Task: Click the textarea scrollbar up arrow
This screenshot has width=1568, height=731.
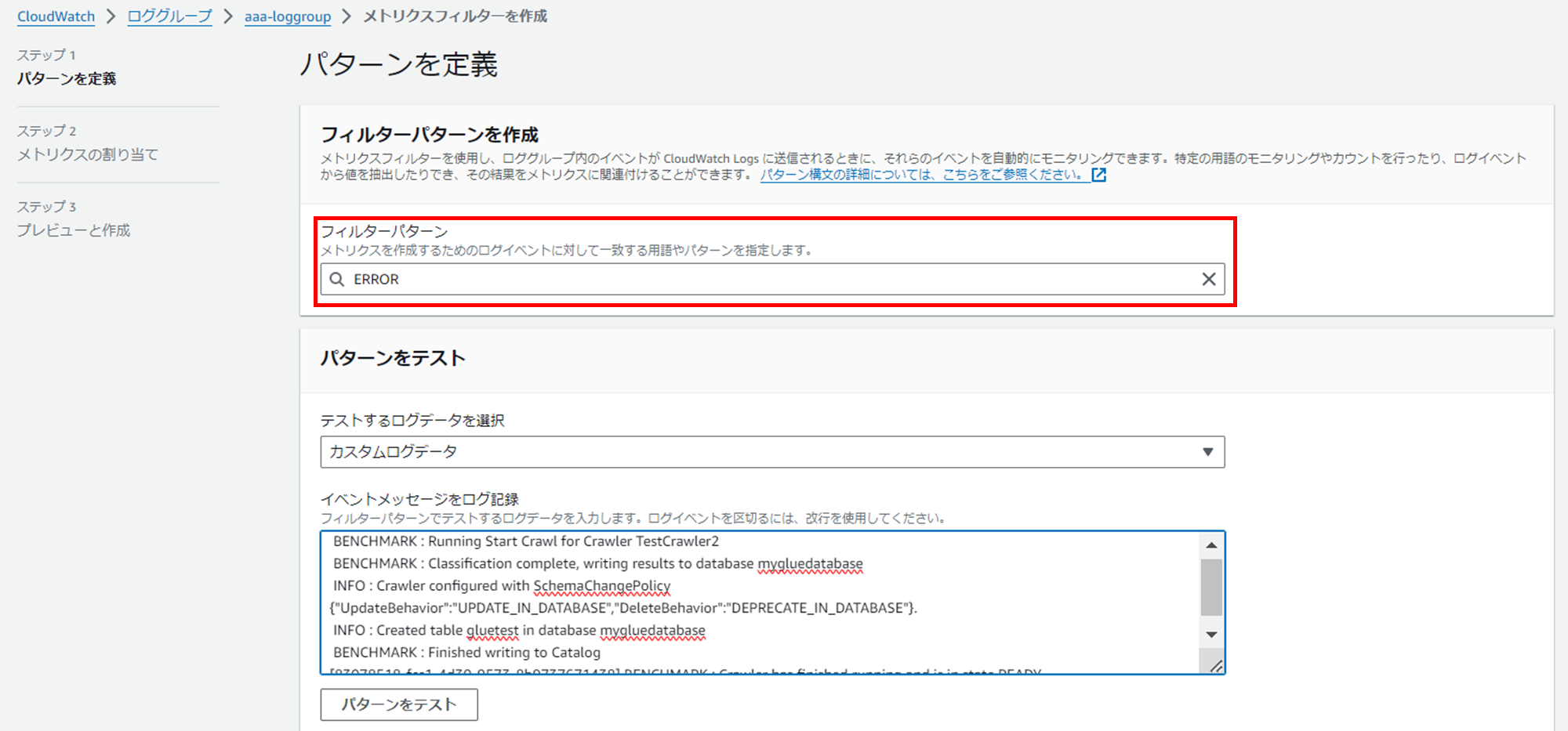Action: pyautogui.click(x=1211, y=545)
